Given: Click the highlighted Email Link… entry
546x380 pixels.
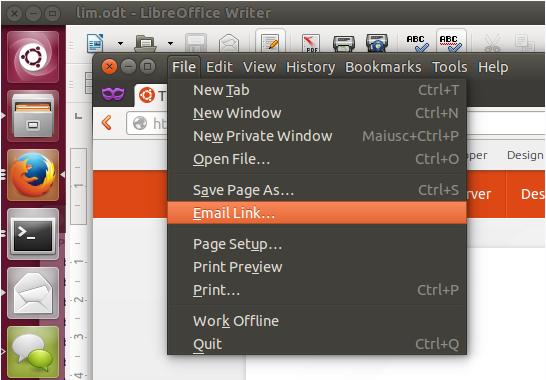Looking at the screenshot, I should 317,213.
